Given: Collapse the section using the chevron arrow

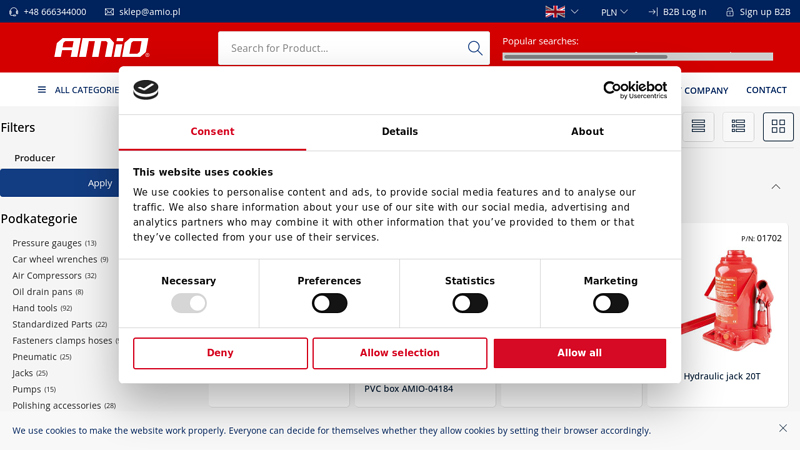Looking at the screenshot, I should tap(775, 187).
